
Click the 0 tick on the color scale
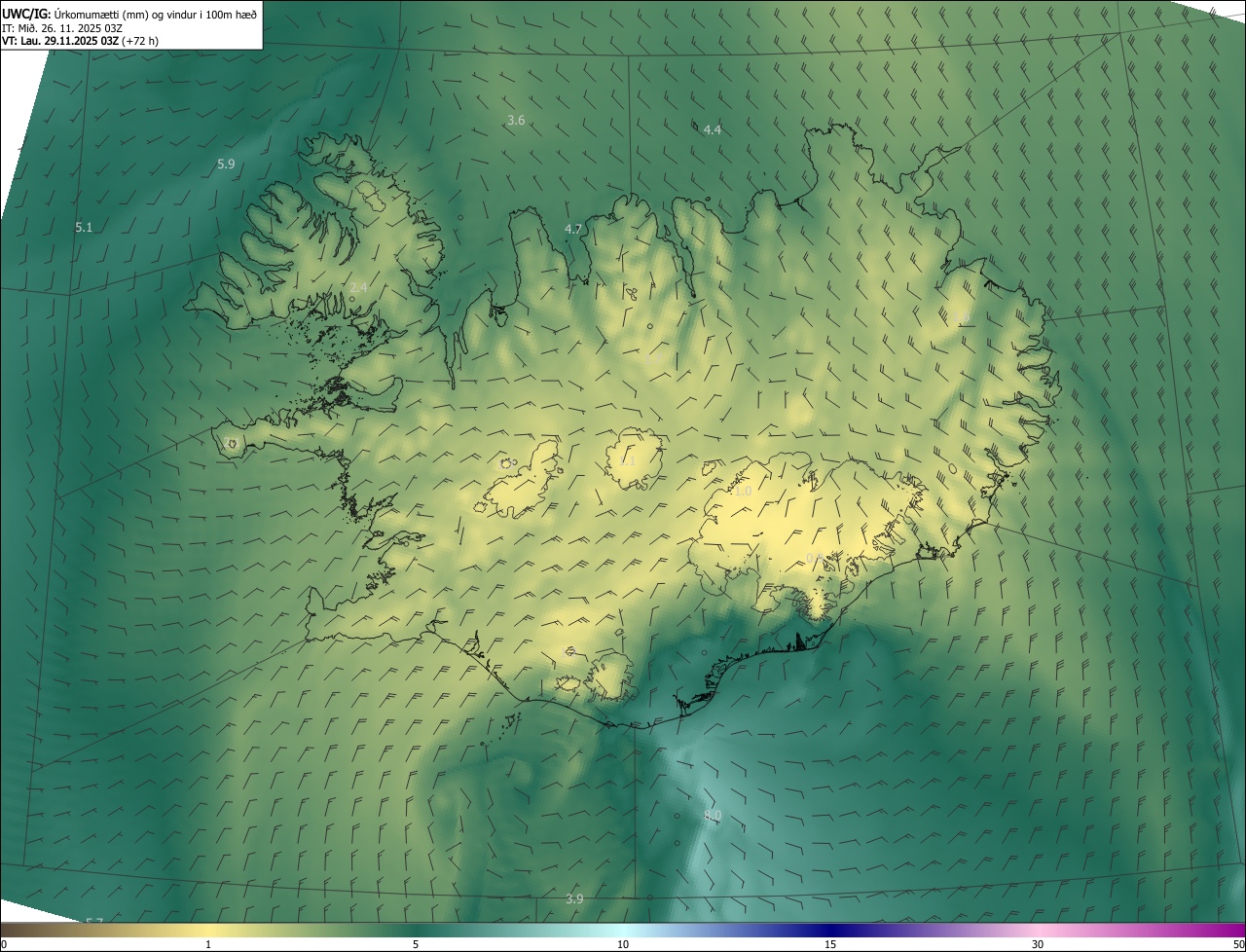[x=4, y=945]
